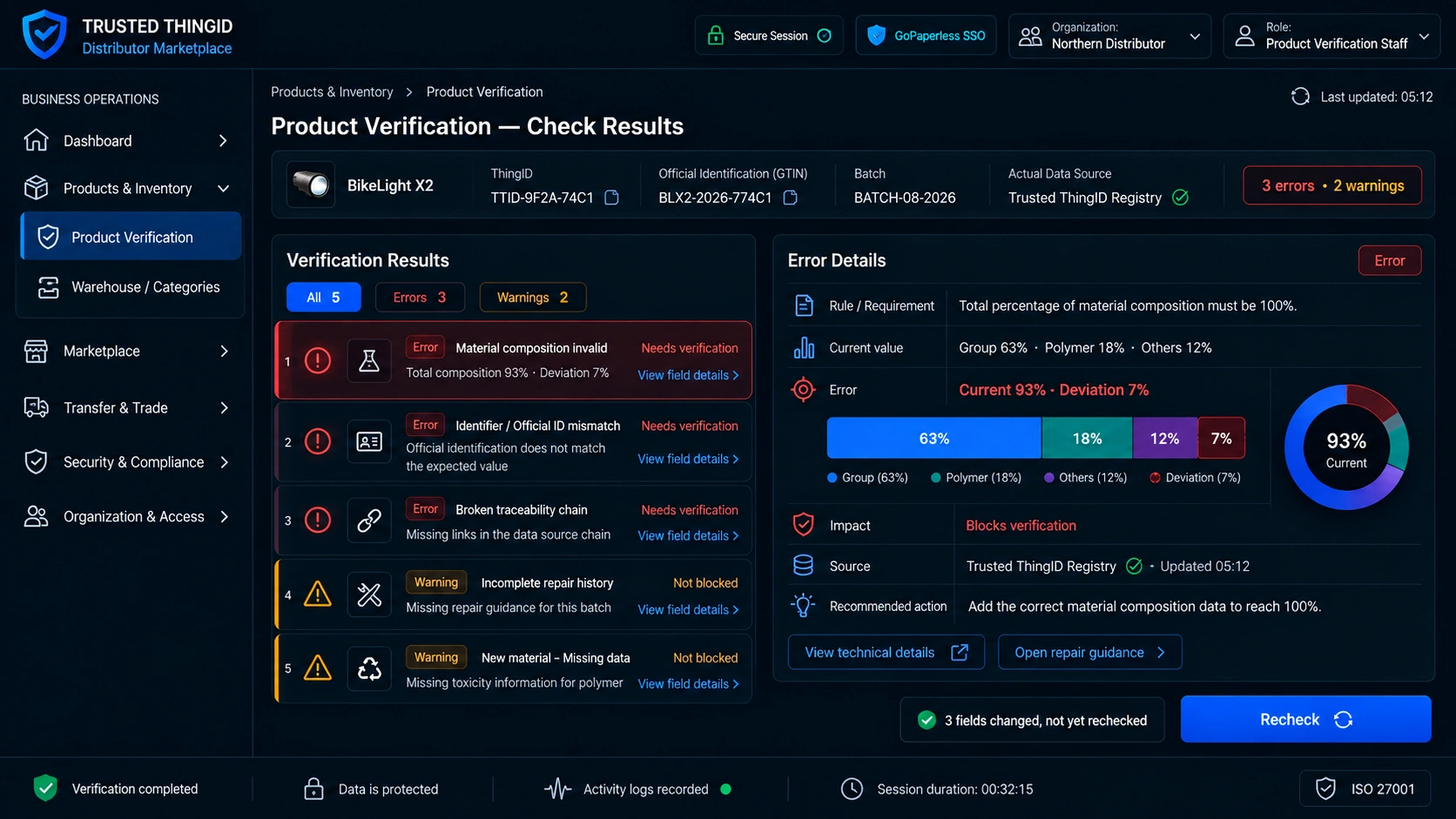Screen dimensions: 1456x819
Task: Click the Marketplace storefront icon
Action: pos(36,351)
